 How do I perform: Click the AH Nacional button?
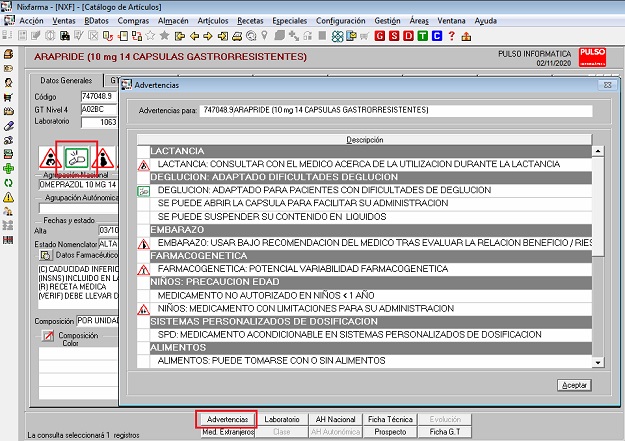pyautogui.click(x=335, y=419)
